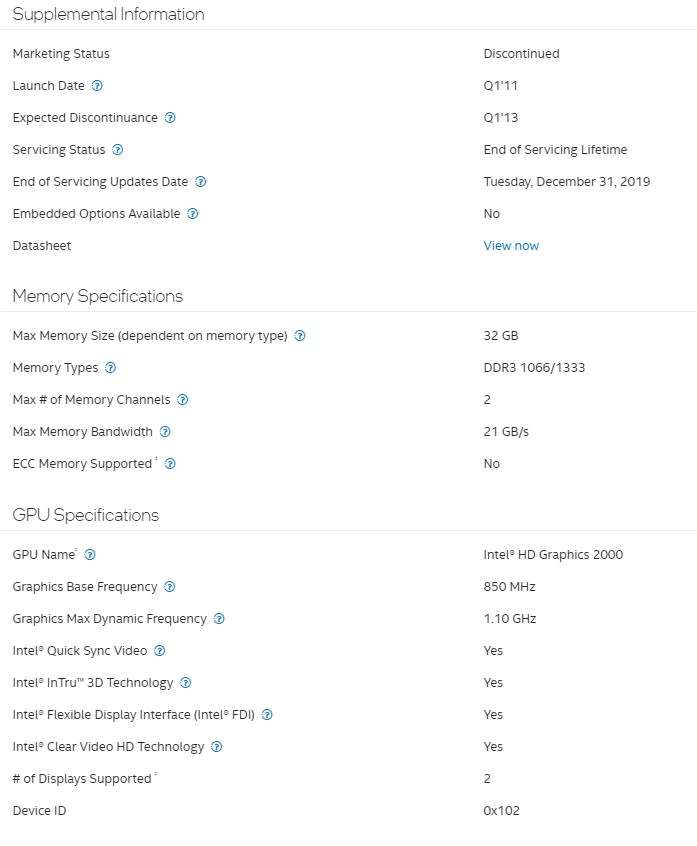Click the help icon beside Embedded Options Available

[x=193, y=214]
